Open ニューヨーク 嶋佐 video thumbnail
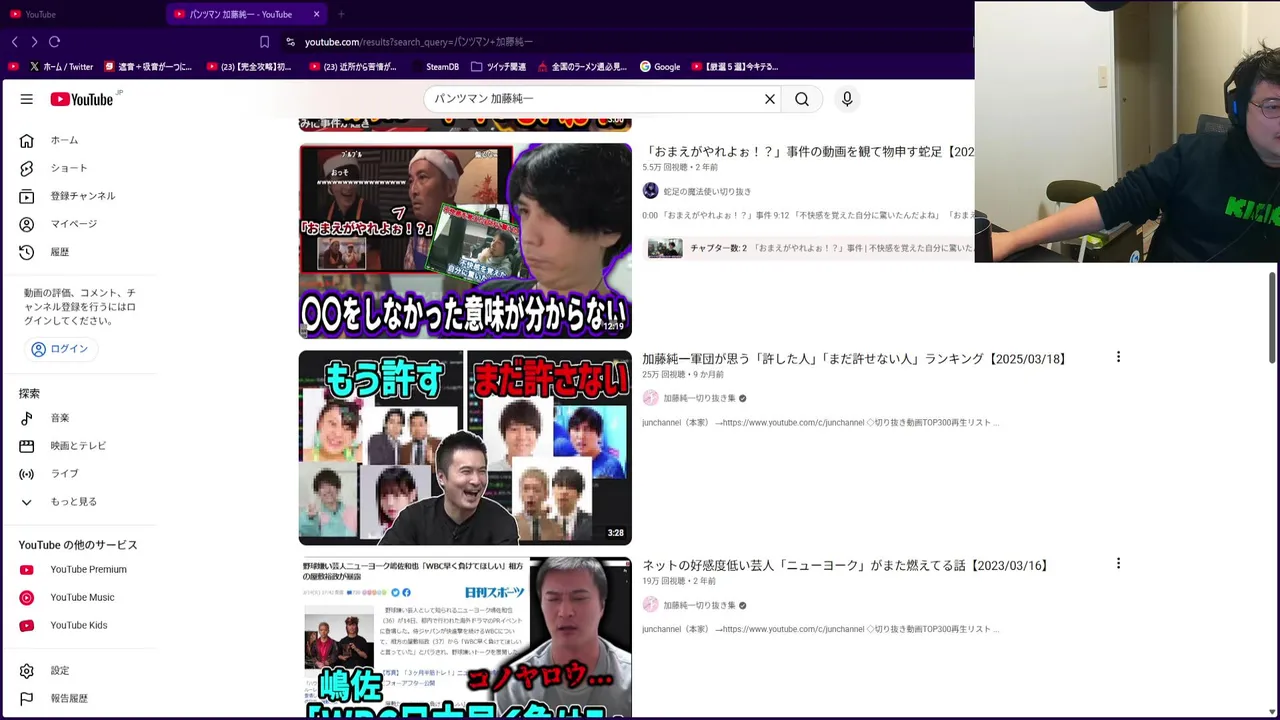Image resolution: width=1280 pixels, height=720 pixels. (465, 638)
